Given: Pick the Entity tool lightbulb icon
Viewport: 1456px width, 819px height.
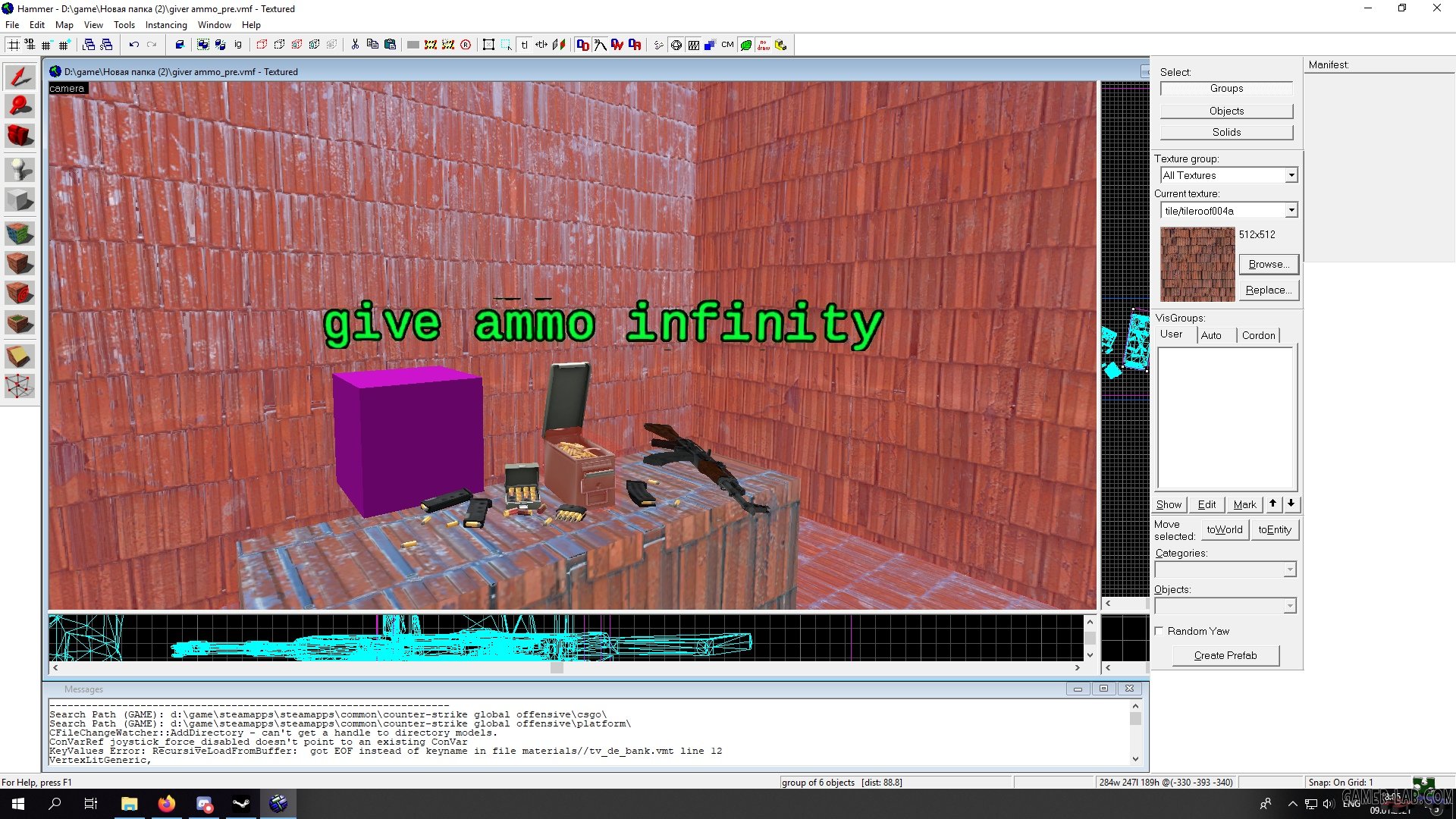Looking at the screenshot, I should coord(20,170).
